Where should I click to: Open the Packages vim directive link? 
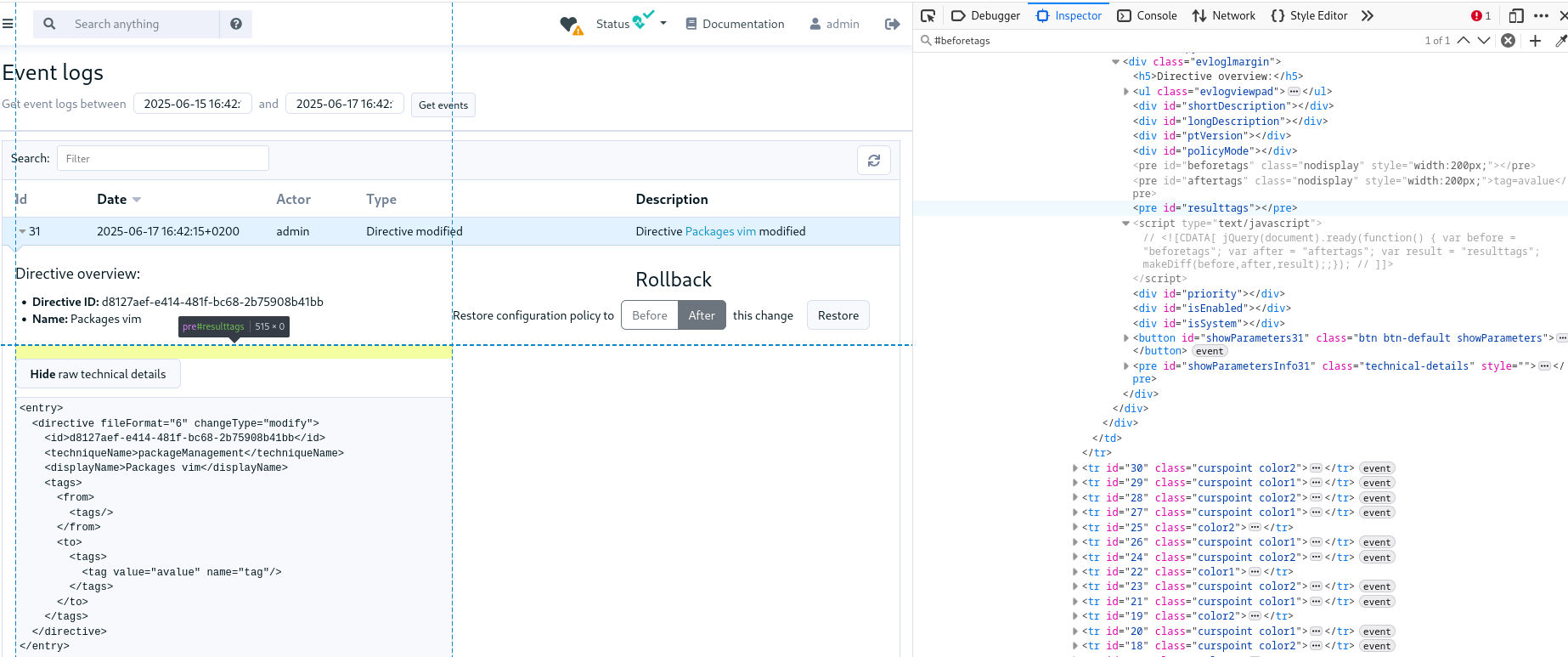720,231
